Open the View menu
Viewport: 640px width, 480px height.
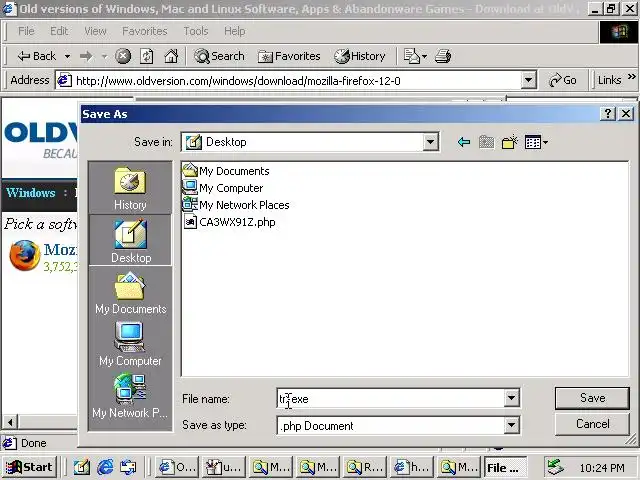pos(95,31)
